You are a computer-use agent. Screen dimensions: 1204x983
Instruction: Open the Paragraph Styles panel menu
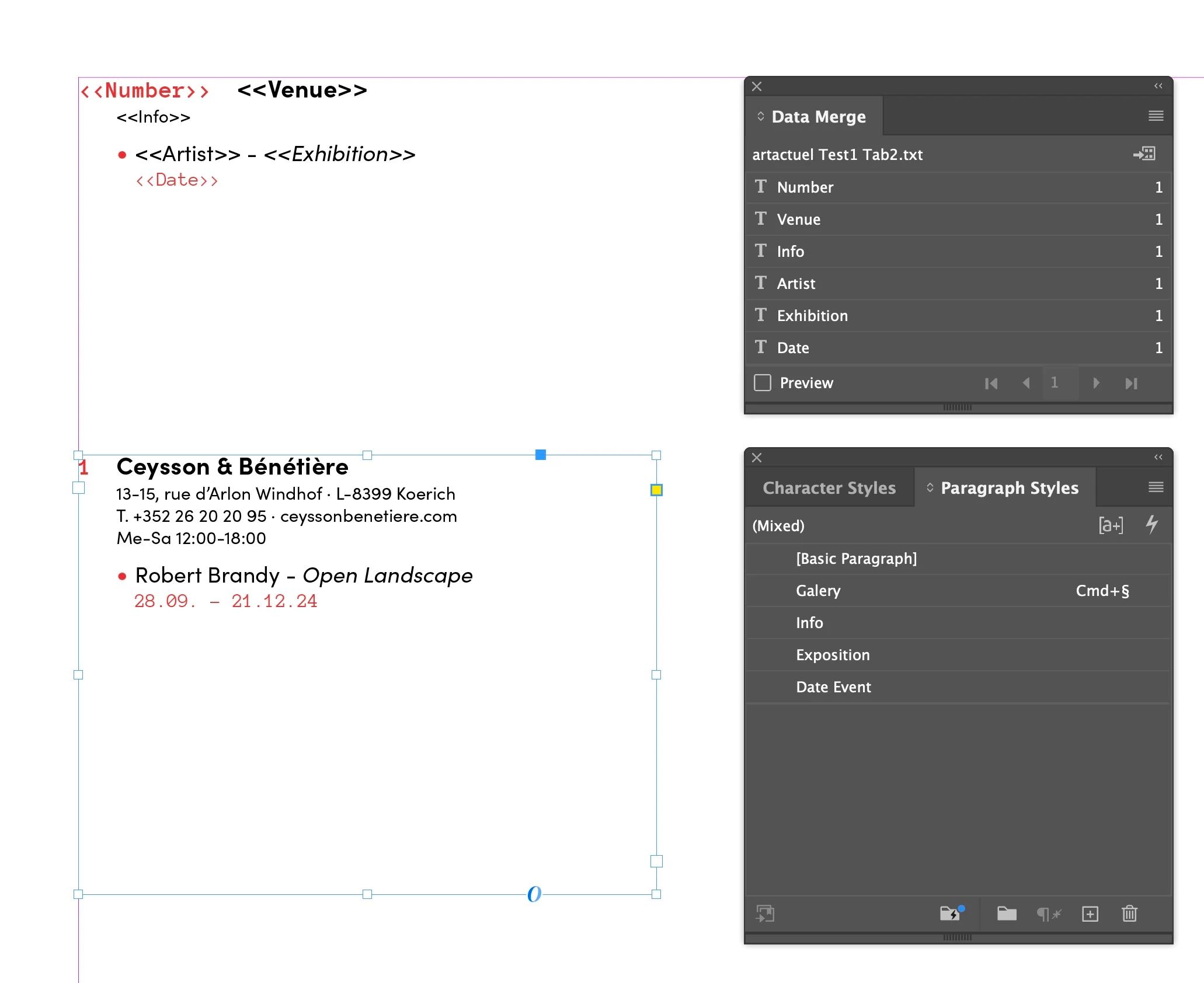(1156, 487)
